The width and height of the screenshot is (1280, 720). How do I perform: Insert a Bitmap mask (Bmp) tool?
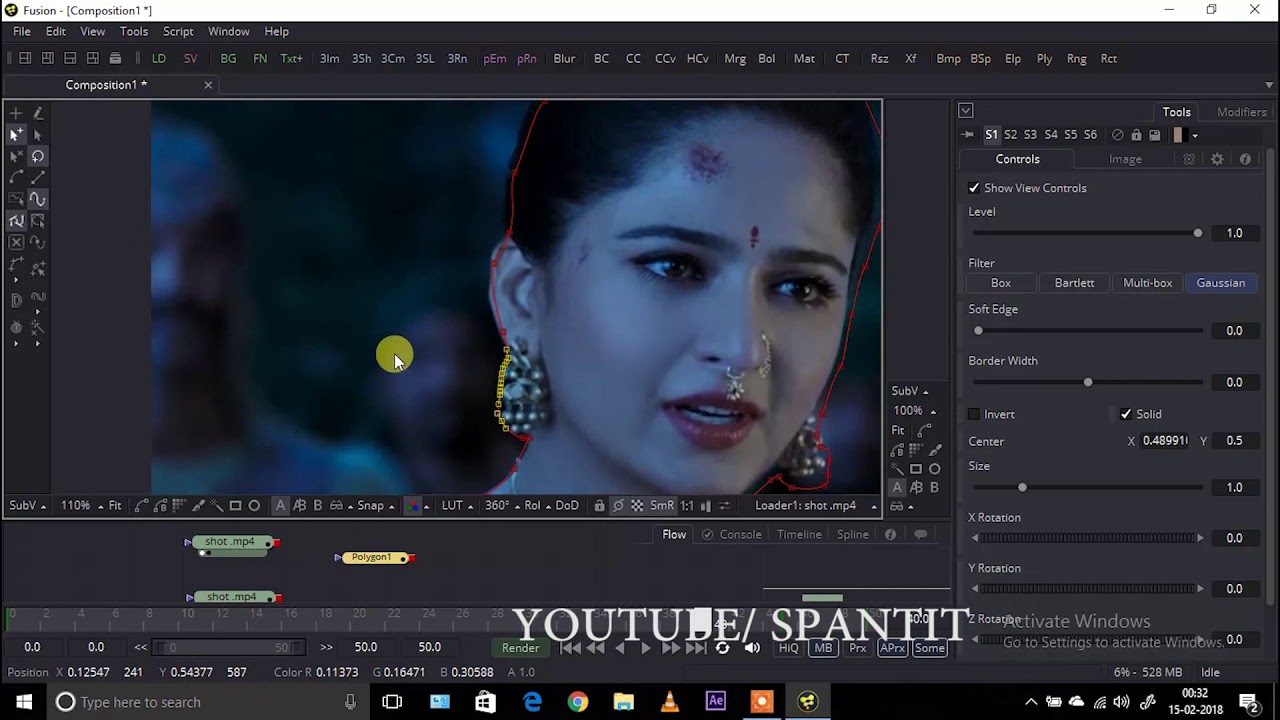[x=948, y=59]
